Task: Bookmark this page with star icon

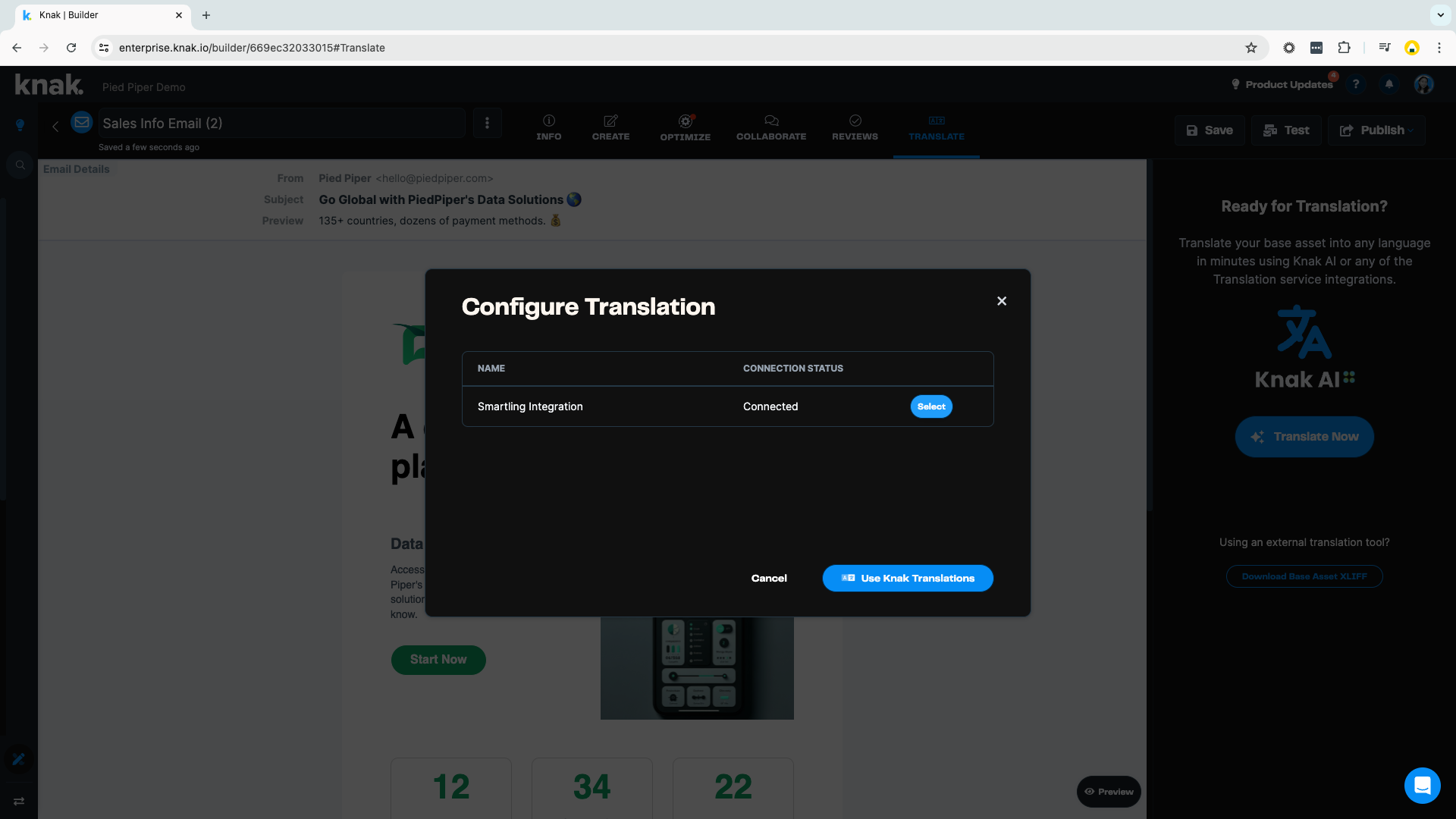Action: coord(1251,48)
